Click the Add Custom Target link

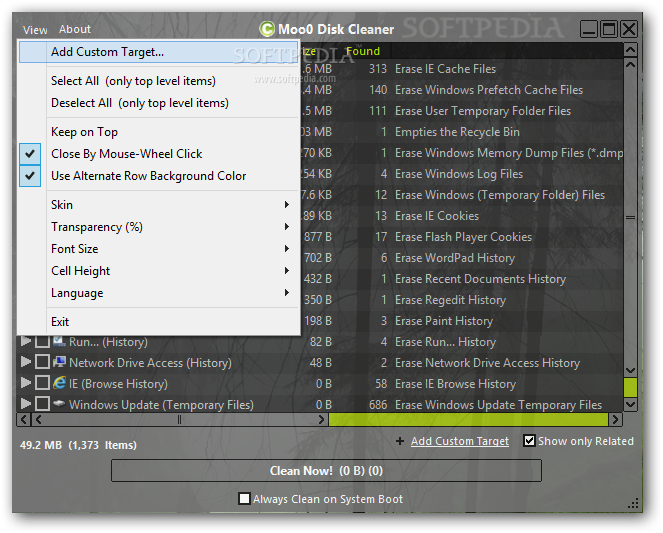click(460, 441)
